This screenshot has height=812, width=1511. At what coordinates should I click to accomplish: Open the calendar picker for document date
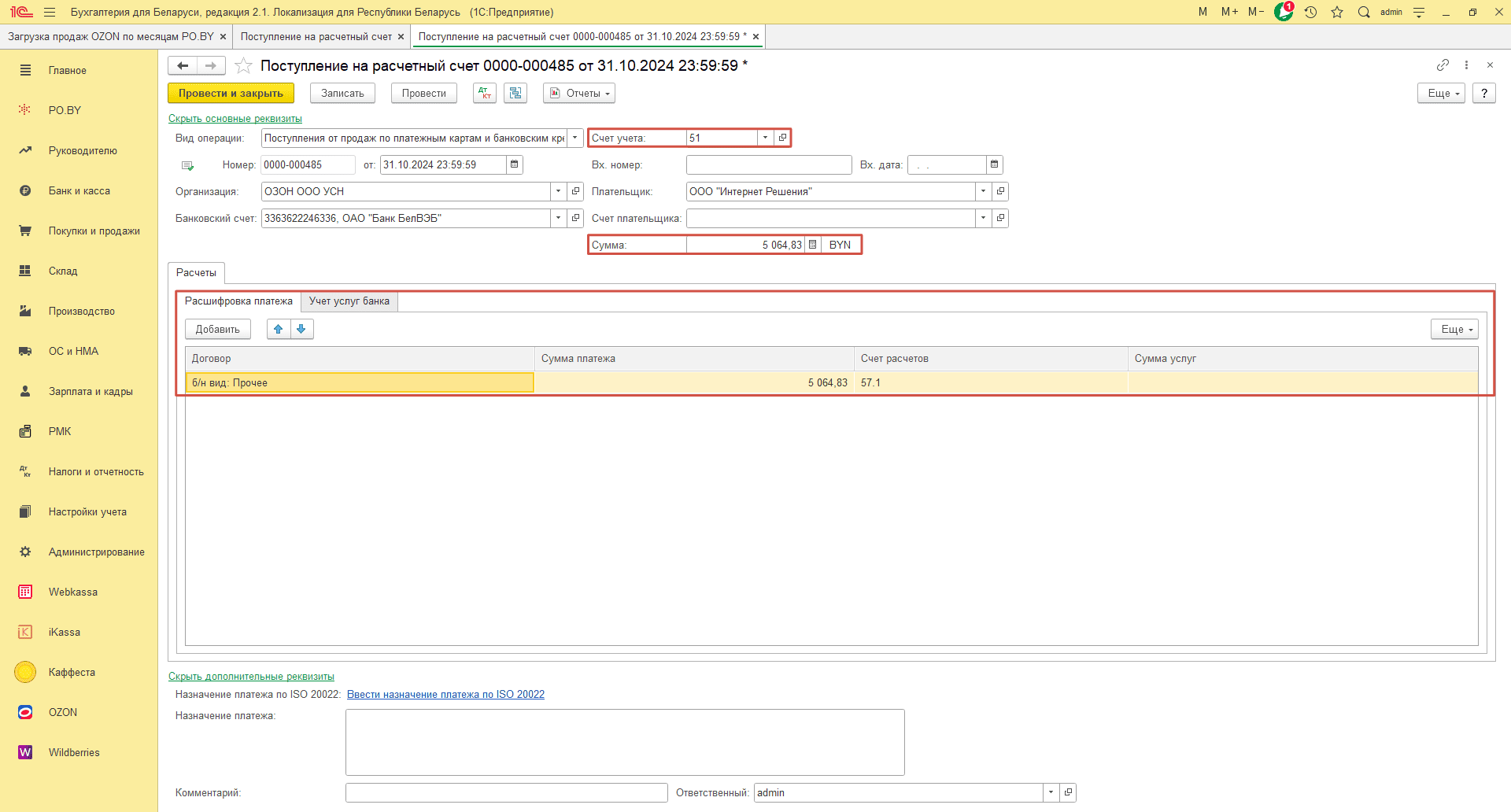(x=515, y=164)
